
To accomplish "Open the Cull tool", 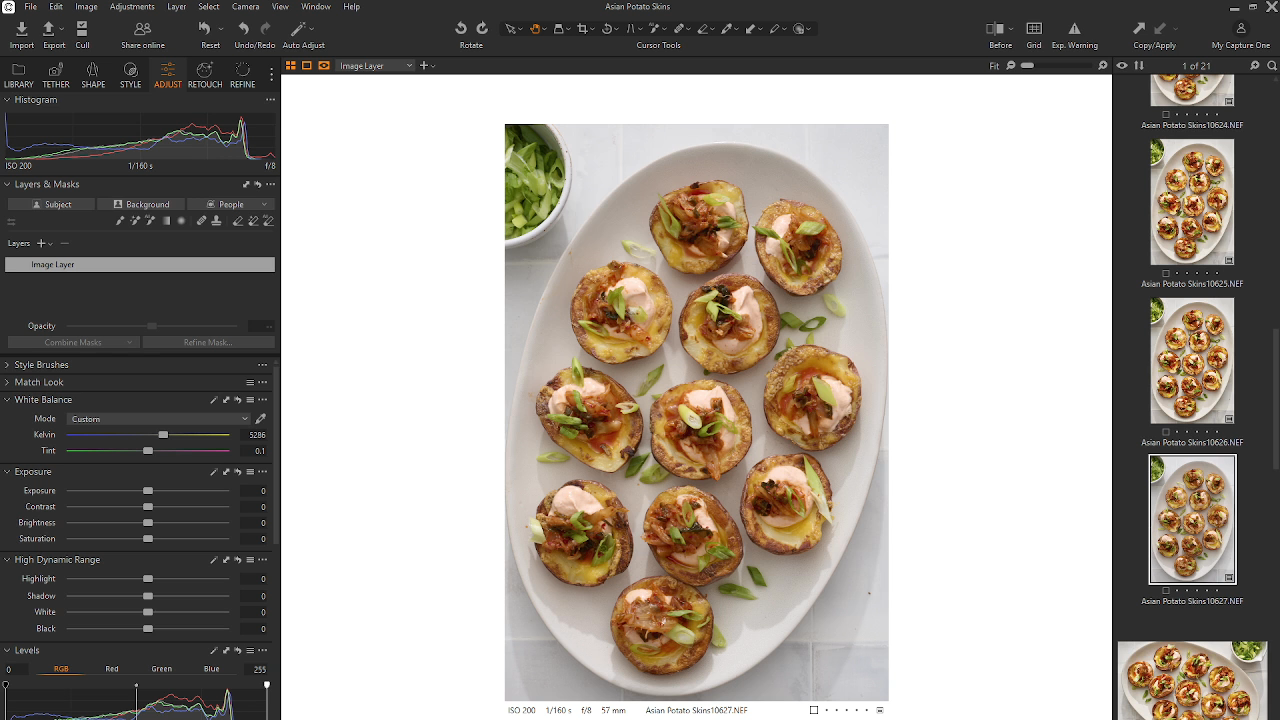I will click(82, 29).
